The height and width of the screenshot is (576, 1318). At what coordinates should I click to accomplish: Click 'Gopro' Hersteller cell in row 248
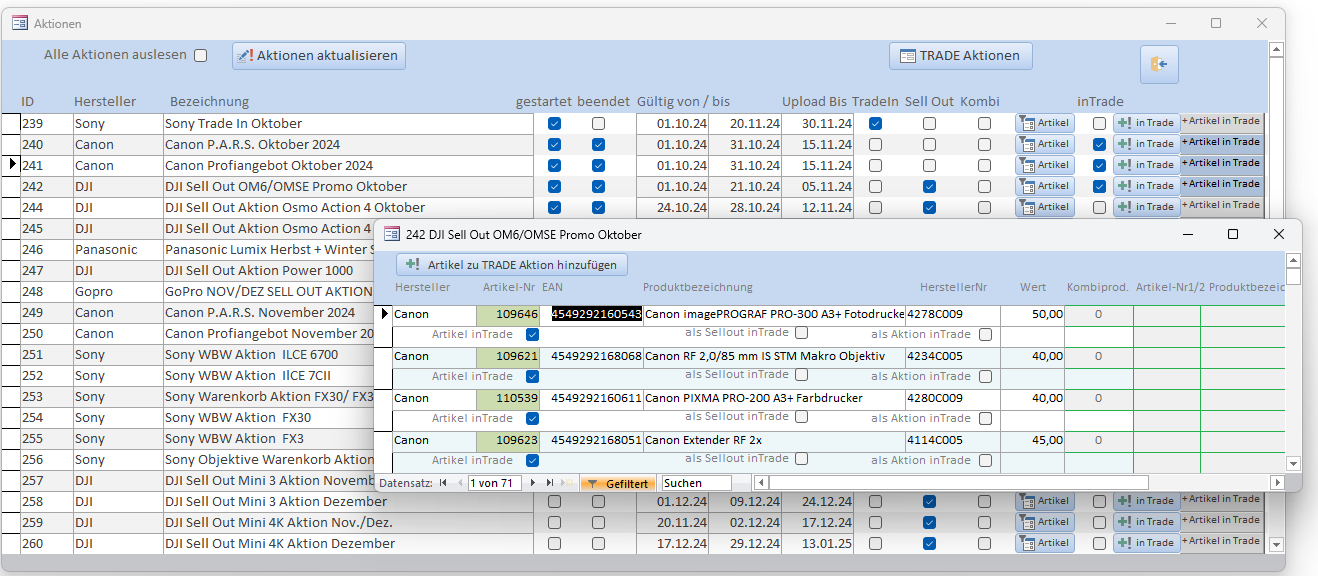click(x=118, y=292)
